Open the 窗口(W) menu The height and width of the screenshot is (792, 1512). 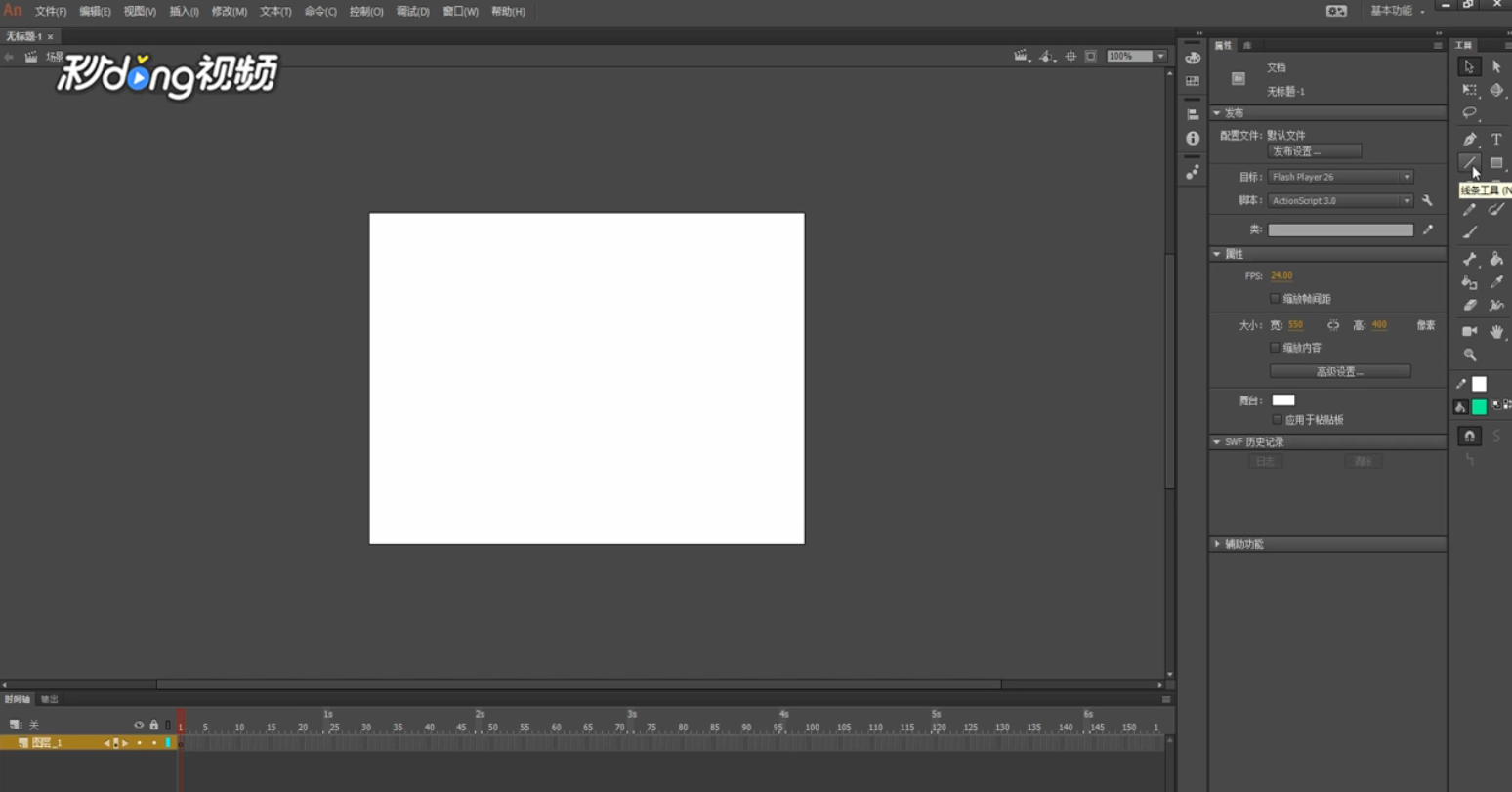[460, 12]
